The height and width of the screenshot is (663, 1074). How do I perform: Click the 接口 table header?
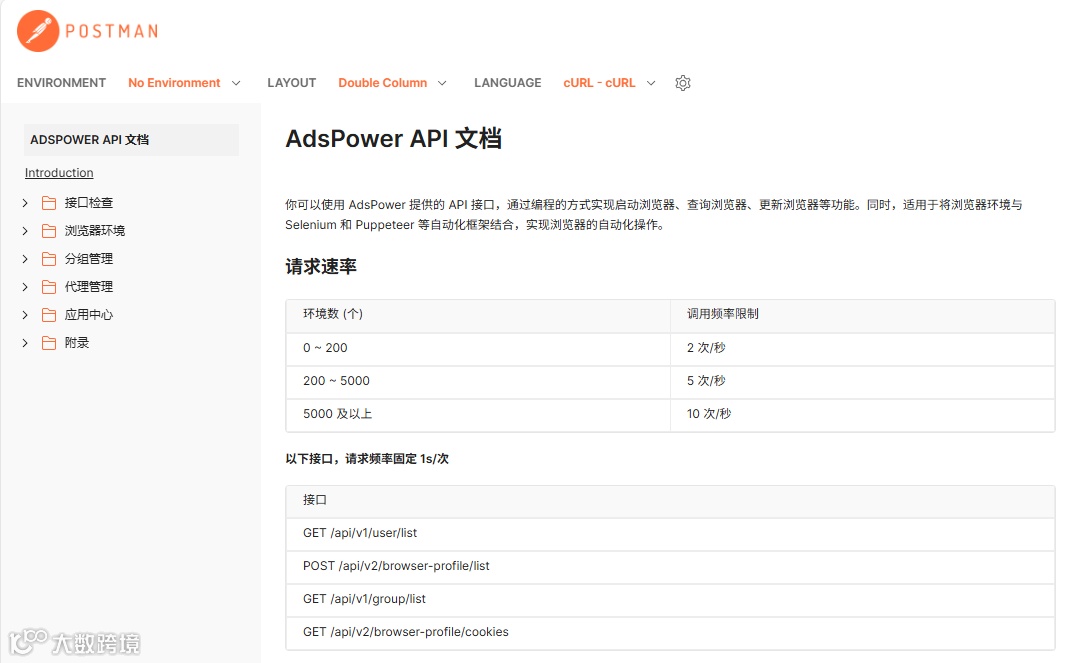[671, 501]
